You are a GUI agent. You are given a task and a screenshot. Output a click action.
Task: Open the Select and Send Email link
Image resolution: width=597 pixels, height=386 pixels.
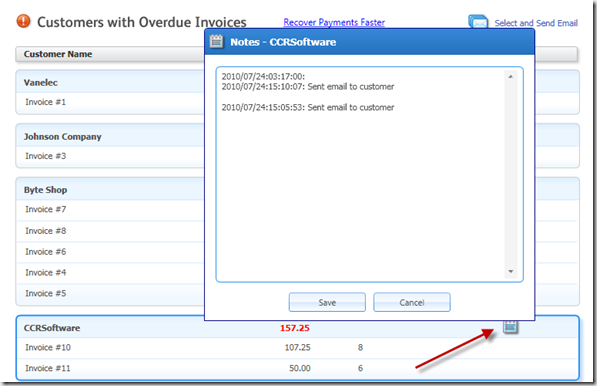click(536, 23)
